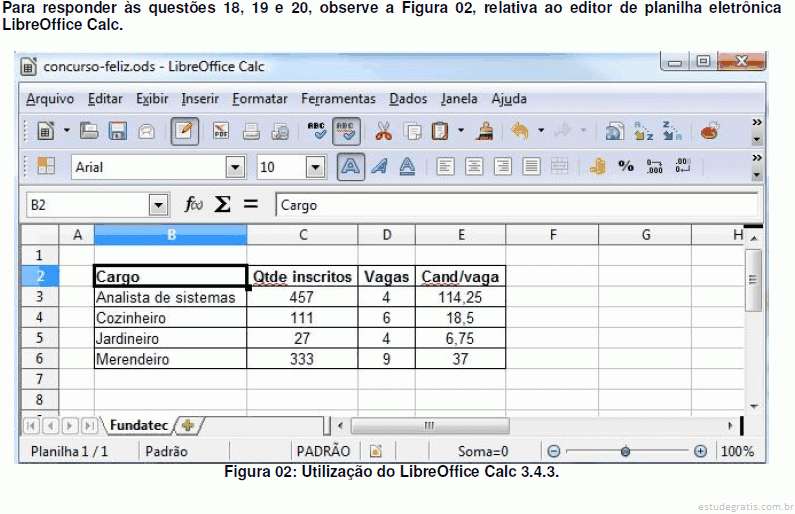Image resolution: width=795 pixels, height=514 pixels.
Task: Click the PADRÃO selection mode field
Action: click(323, 451)
